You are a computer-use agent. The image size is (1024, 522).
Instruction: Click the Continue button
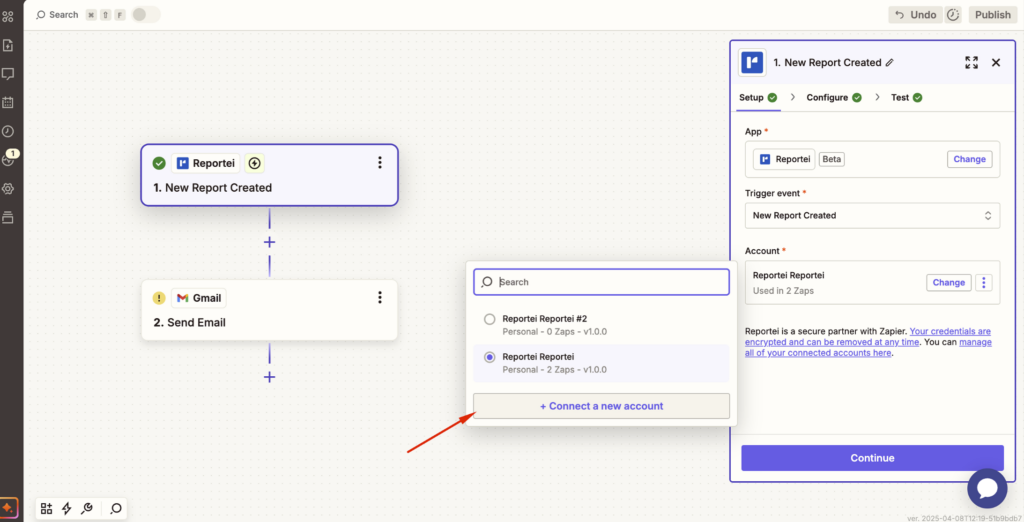pos(872,458)
